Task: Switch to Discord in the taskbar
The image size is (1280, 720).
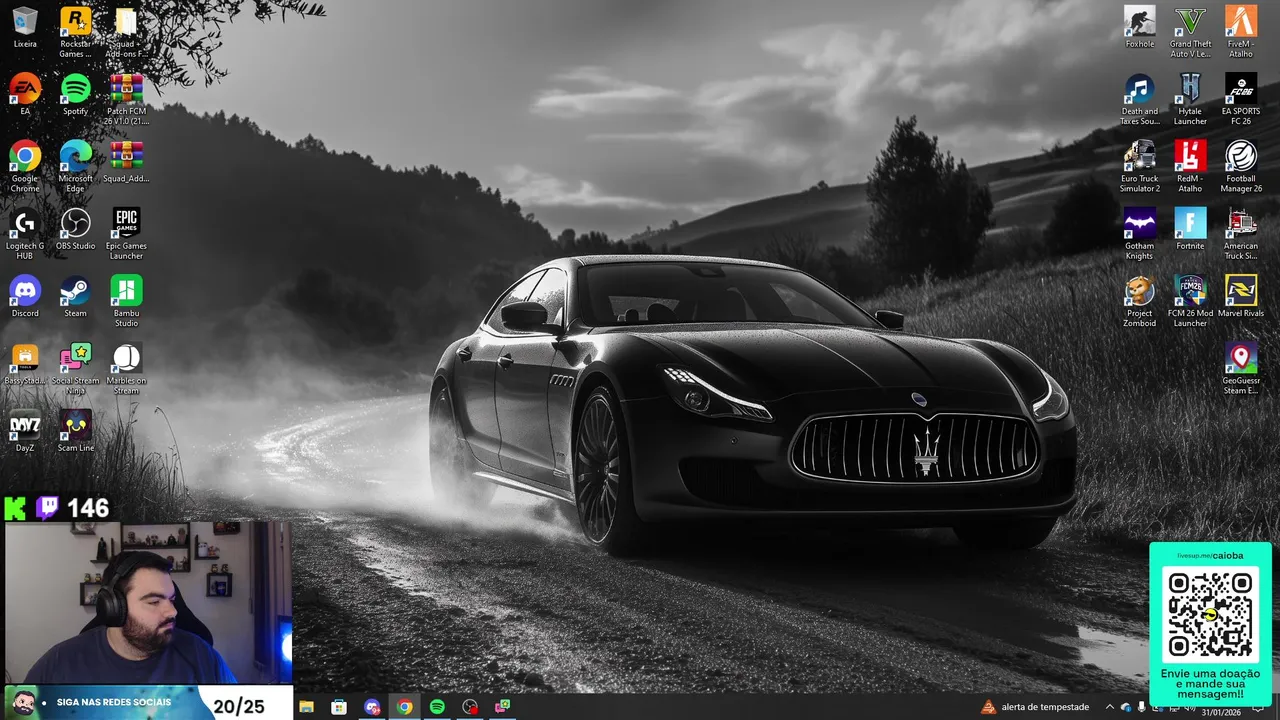Action: click(x=372, y=707)
